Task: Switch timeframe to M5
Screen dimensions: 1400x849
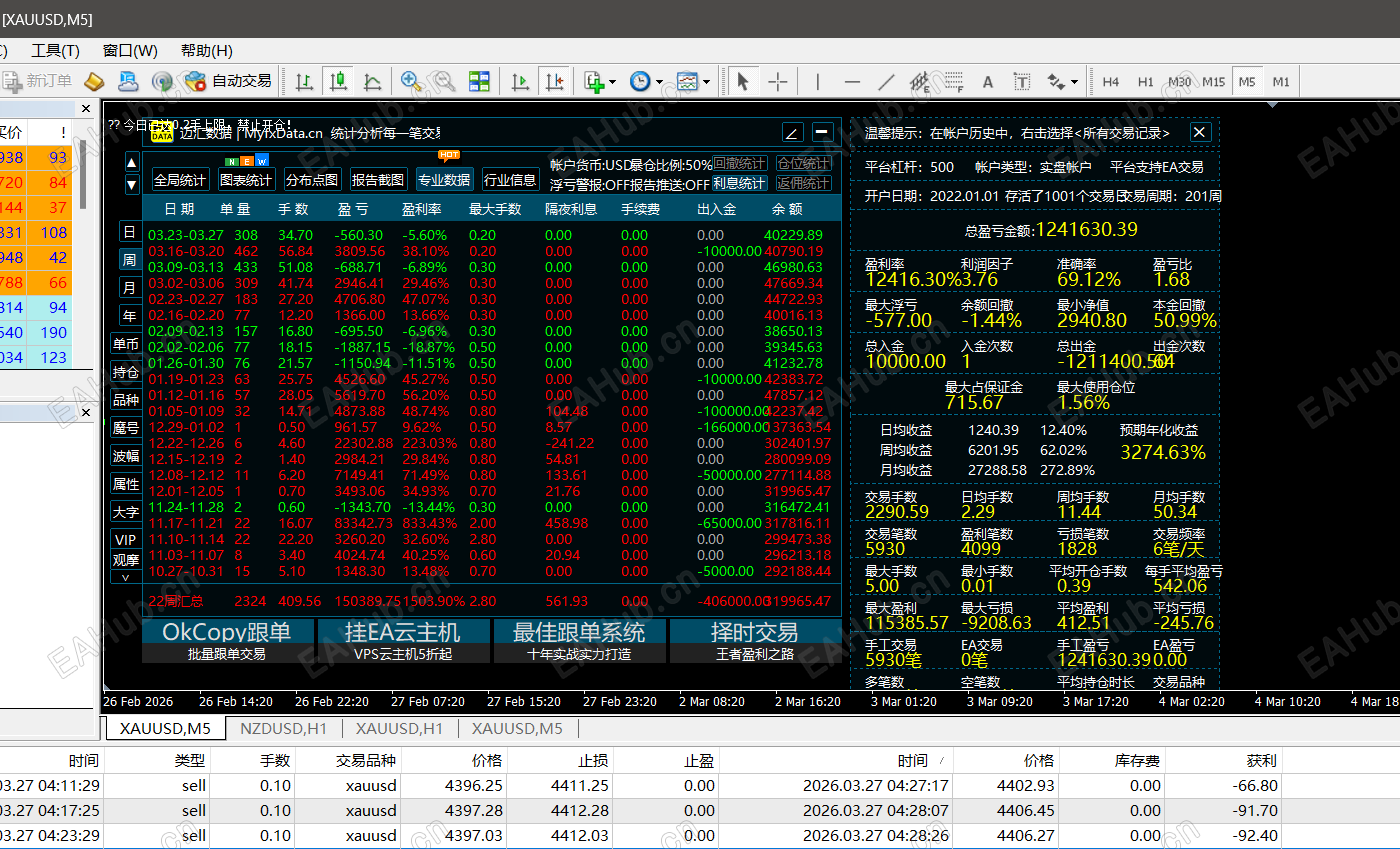Action: click(x=1247, y=82)
